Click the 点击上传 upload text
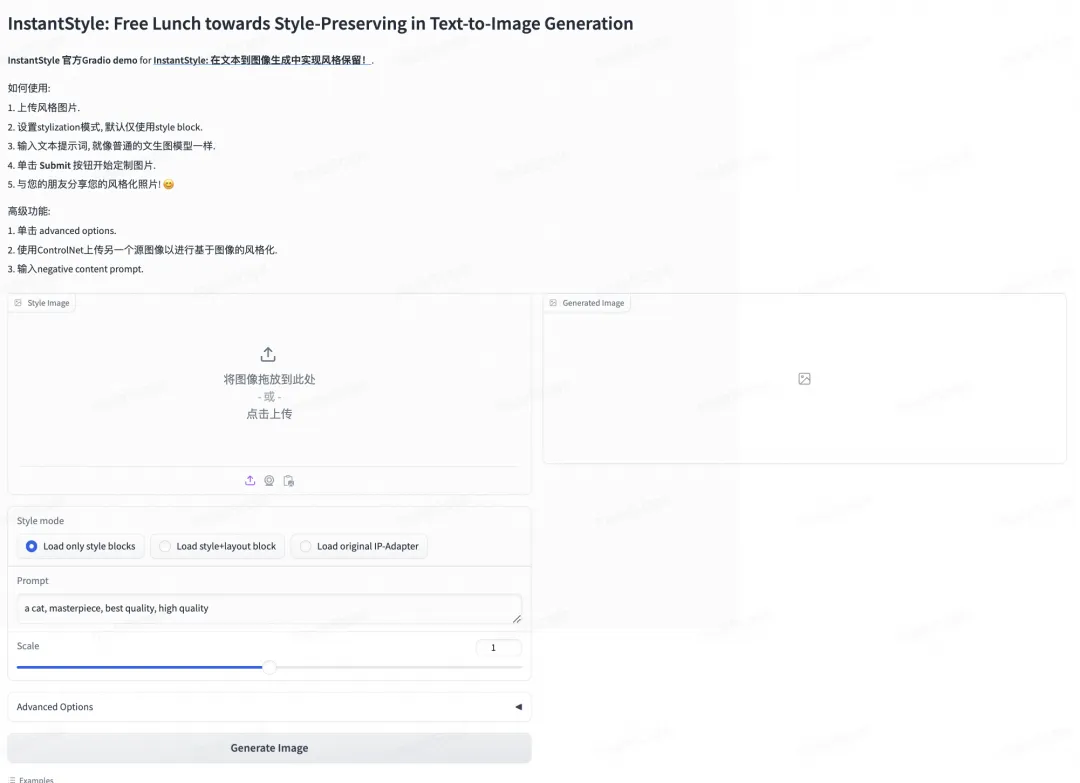This screenshot has height=783, width=1080. tap(269, 414)
